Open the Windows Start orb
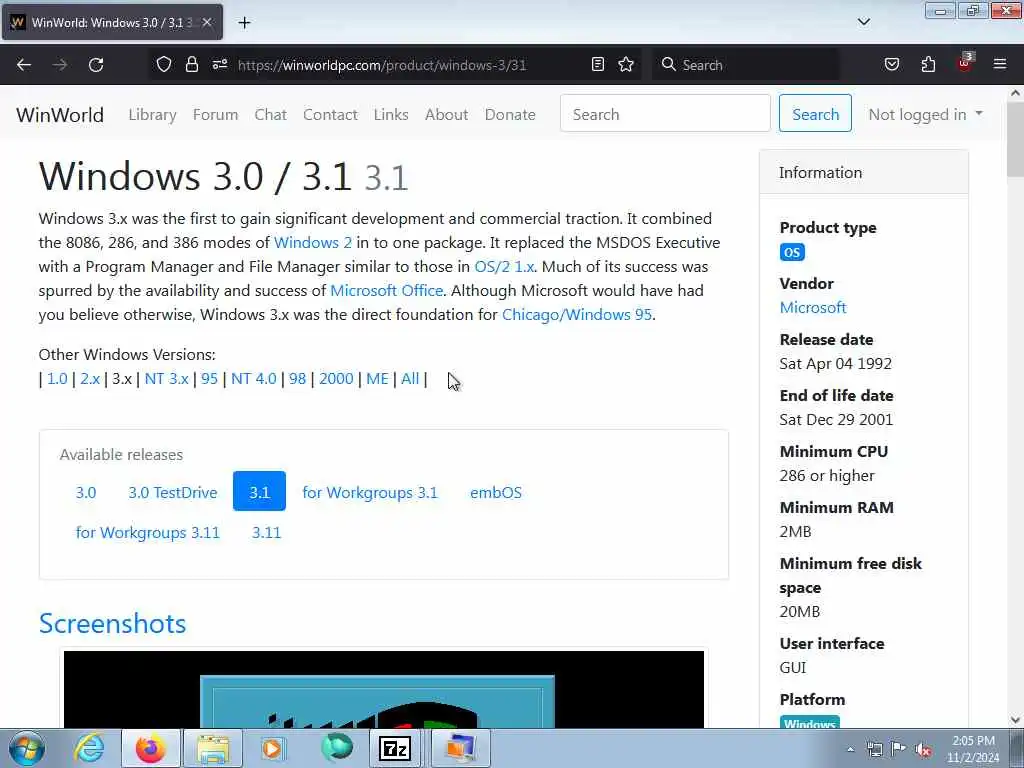The height and width of the screenshot is (768, 1024). click(x=27, y=748)
